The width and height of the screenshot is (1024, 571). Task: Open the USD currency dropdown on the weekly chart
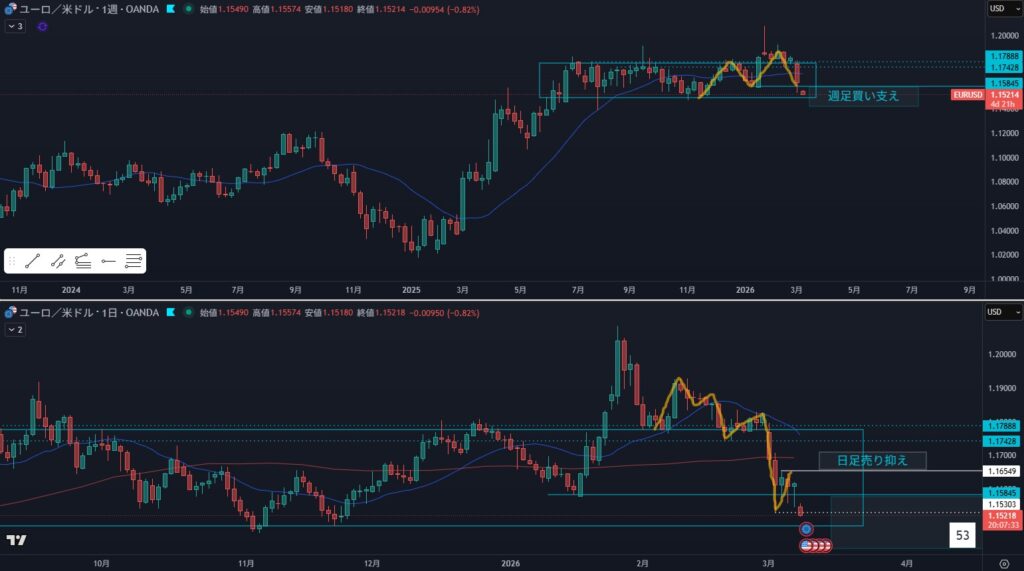(997, 8)
